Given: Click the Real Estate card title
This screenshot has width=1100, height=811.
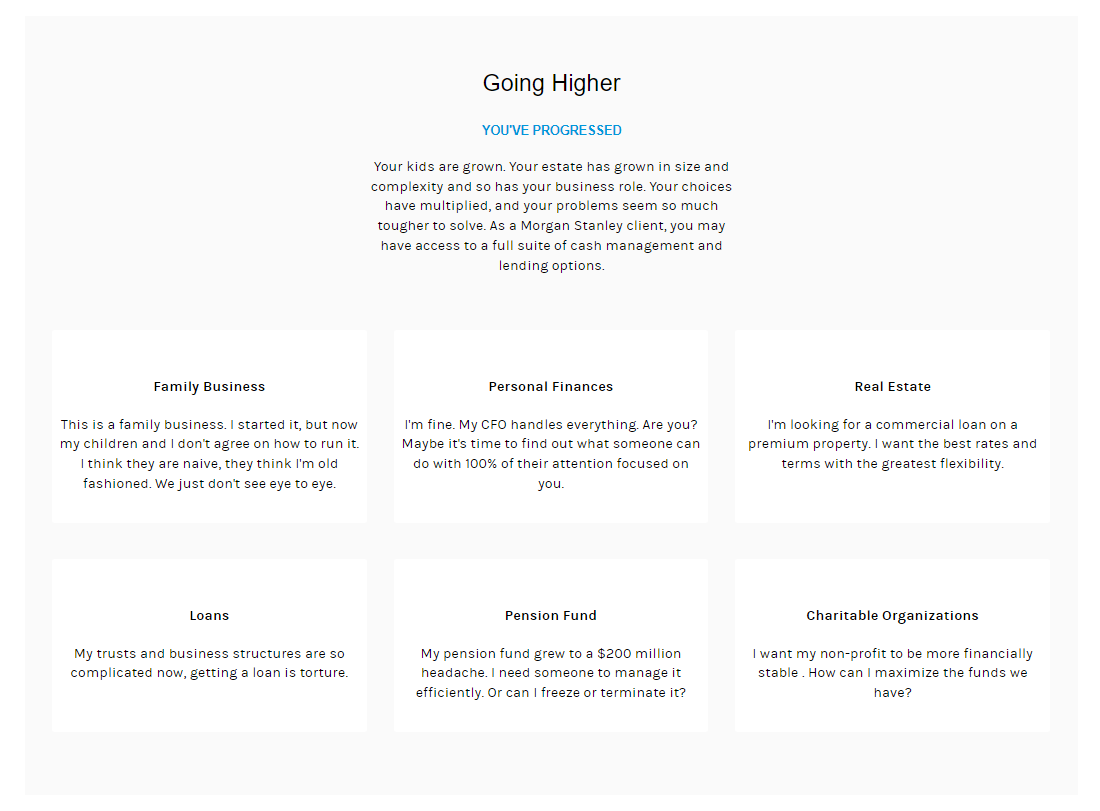Looking at the screenshot, I should pyautogui.click(x=892, y=387).
